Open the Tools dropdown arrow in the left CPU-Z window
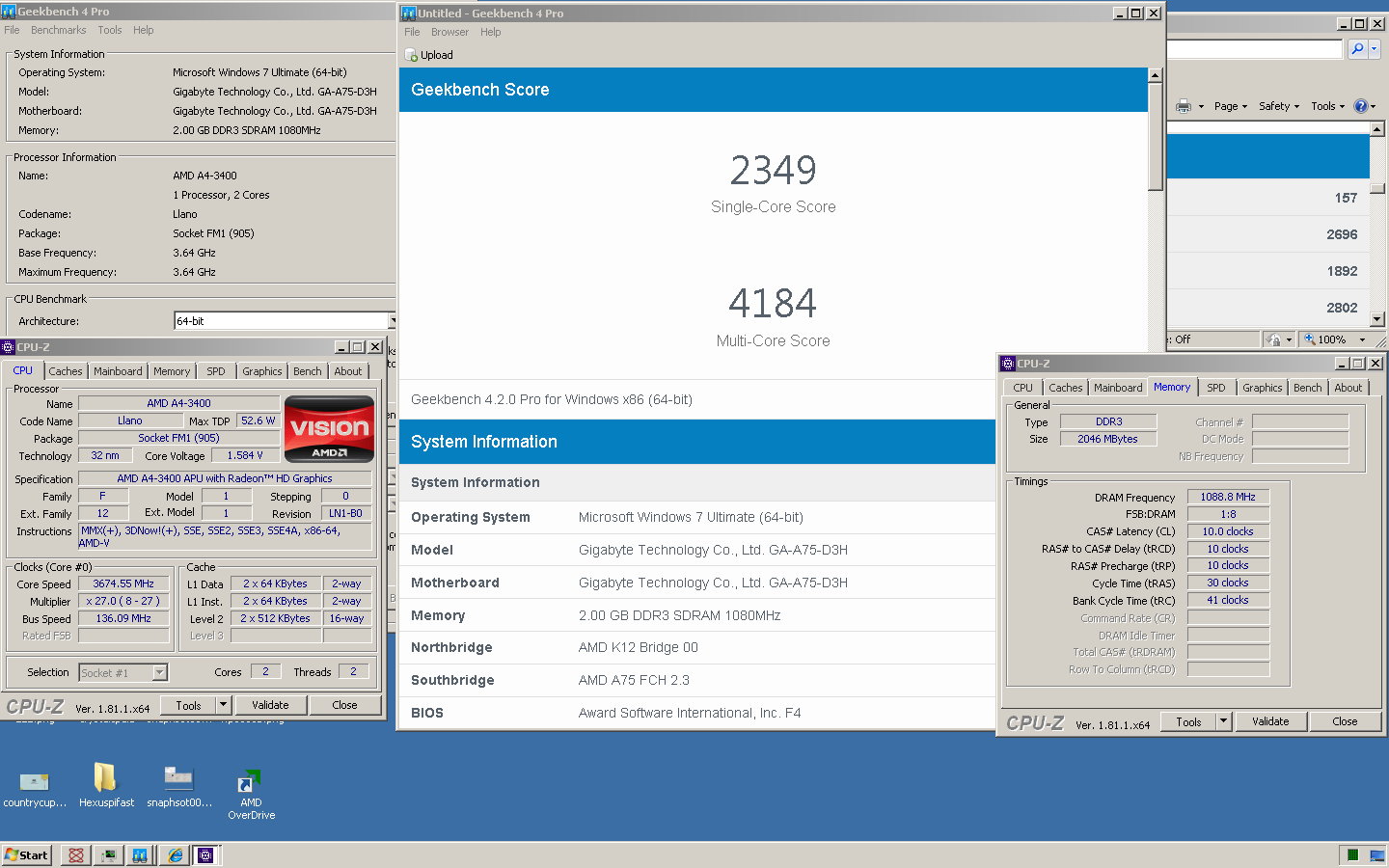 [224, 705]
